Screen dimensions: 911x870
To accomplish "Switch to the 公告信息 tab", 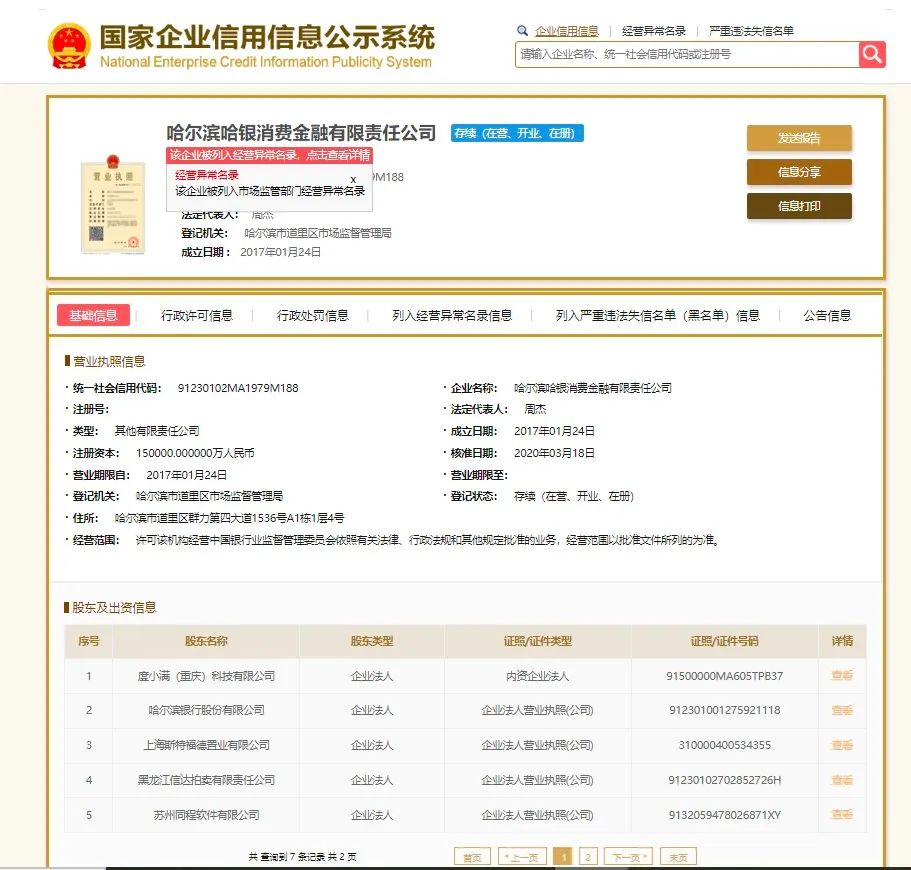I will pos(827,316).
